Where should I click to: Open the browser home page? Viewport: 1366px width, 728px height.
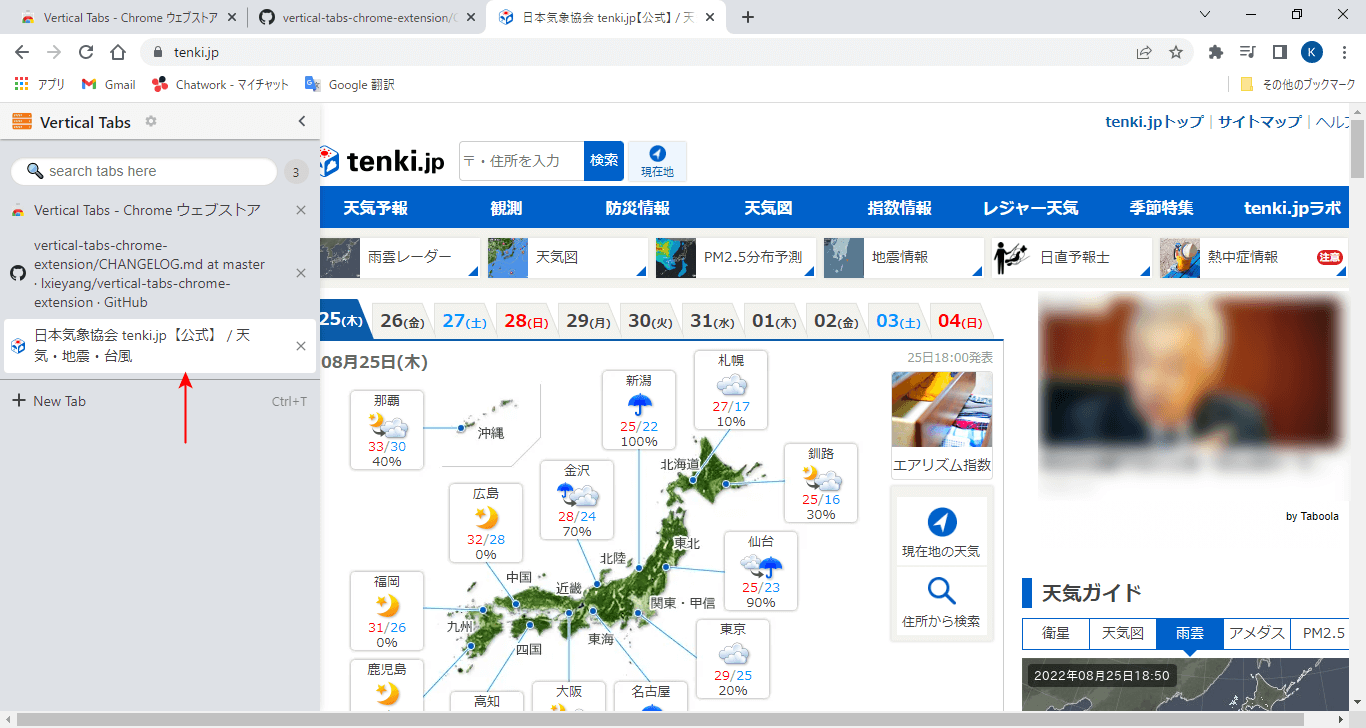(x=118, y=52)
